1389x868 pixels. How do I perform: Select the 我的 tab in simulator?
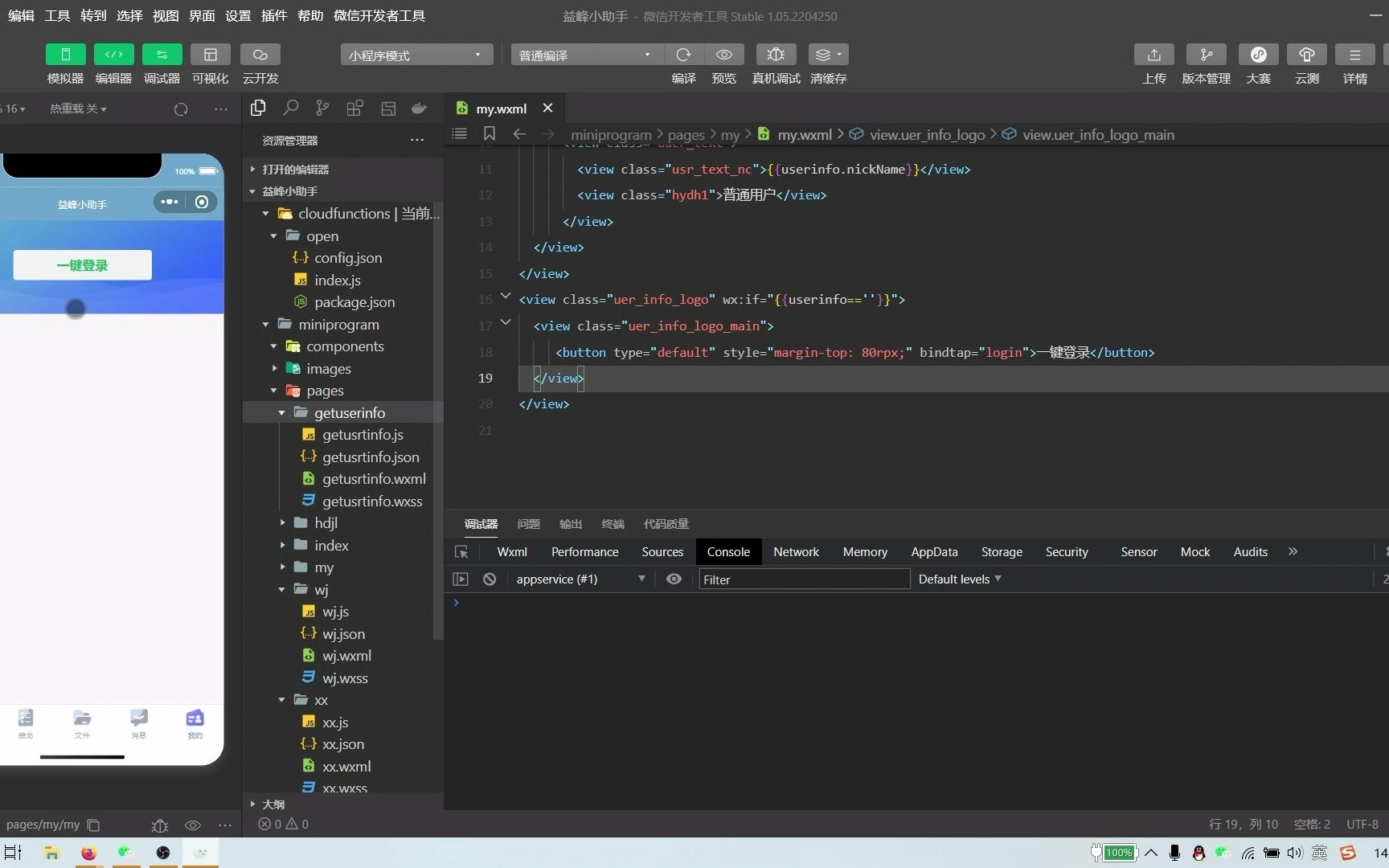coord(195,723)
